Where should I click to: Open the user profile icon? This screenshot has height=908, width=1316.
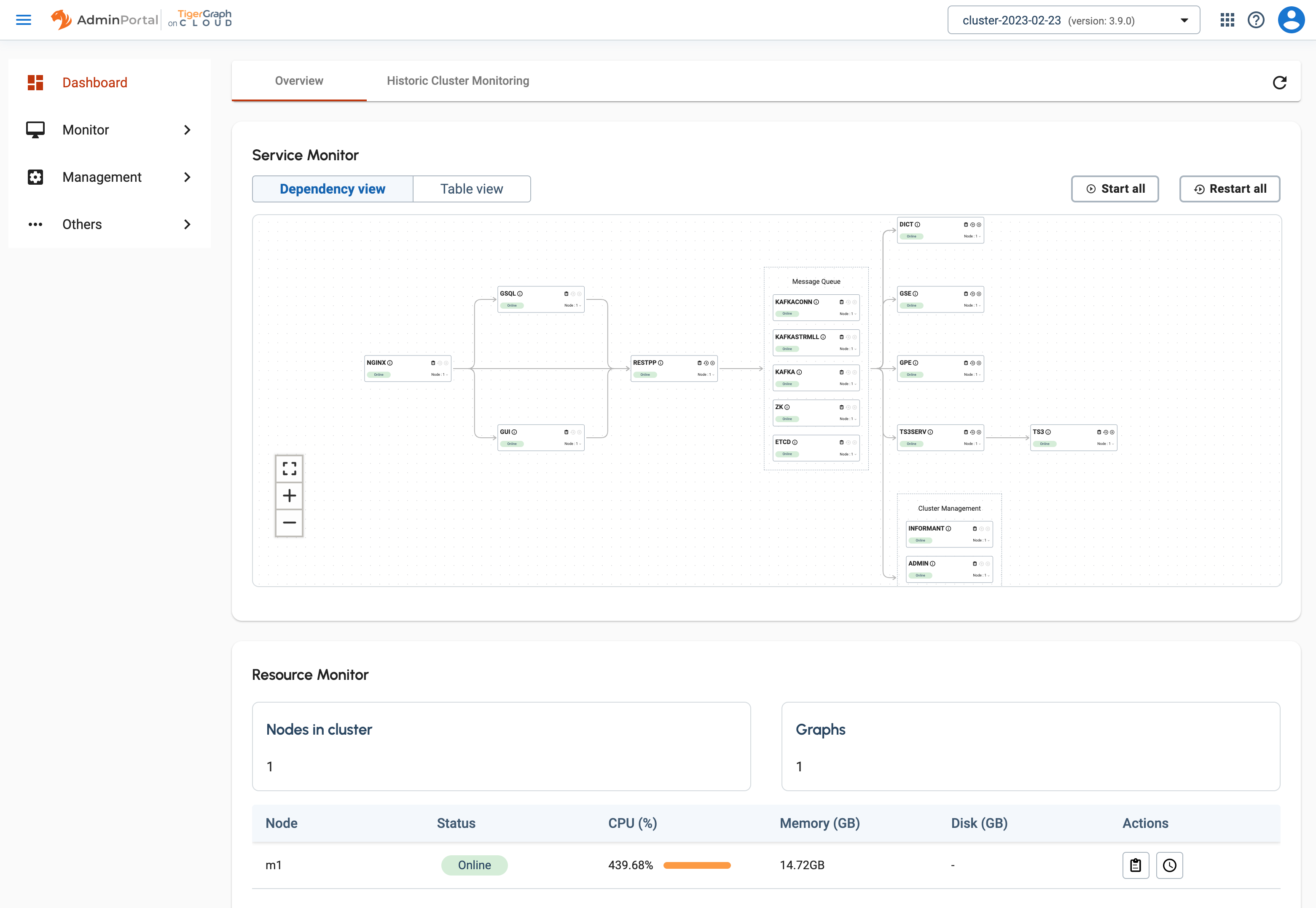tap(1291, 19)
